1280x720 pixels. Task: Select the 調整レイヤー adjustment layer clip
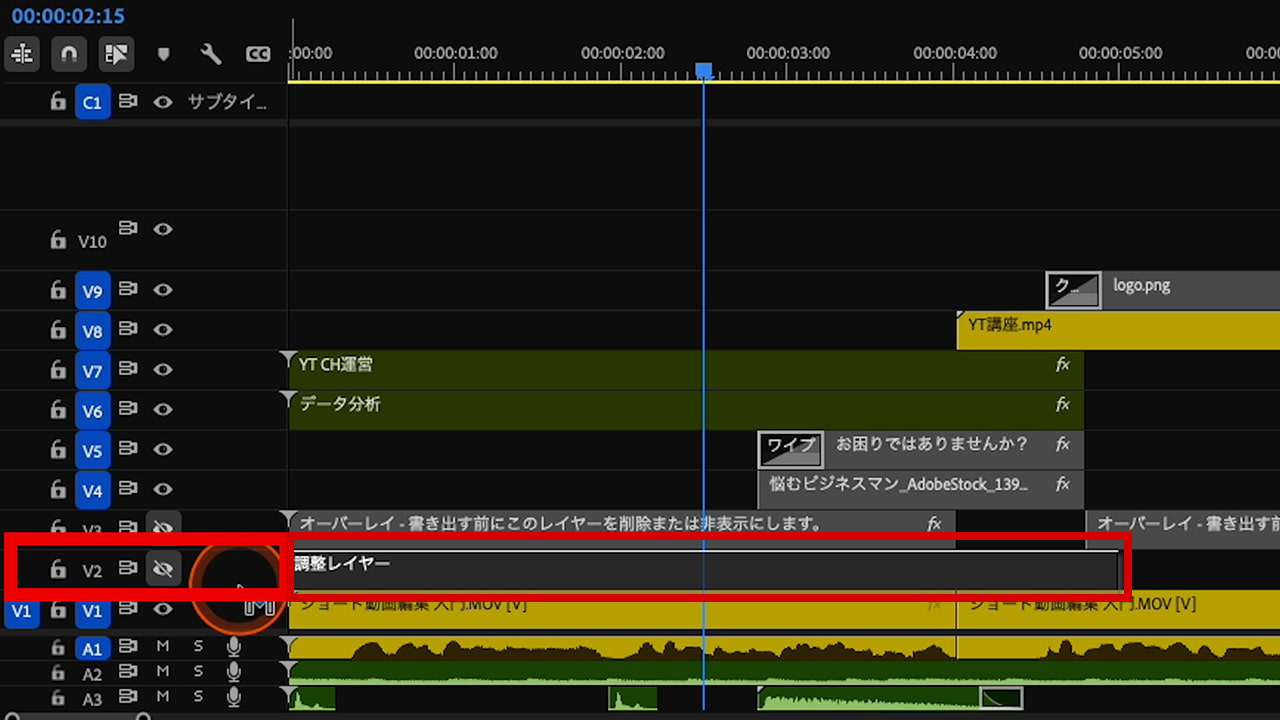[x=704, y=569]
